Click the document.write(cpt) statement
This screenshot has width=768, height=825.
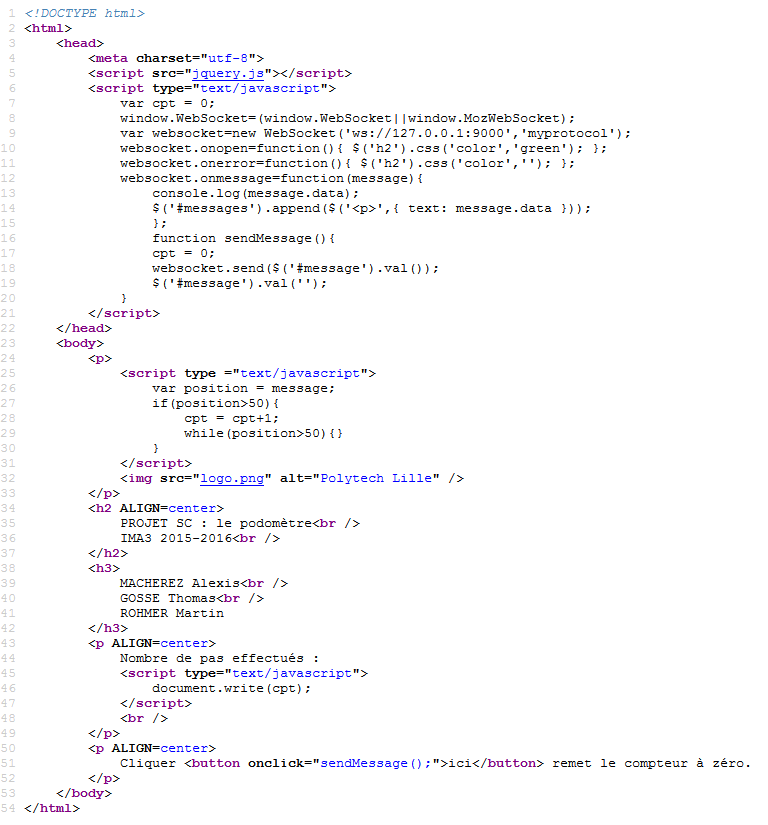coord(232,688)
